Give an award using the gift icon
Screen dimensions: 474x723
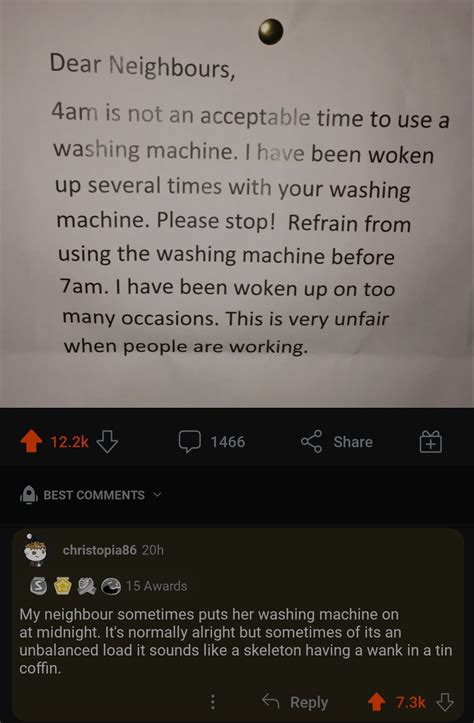431,442
